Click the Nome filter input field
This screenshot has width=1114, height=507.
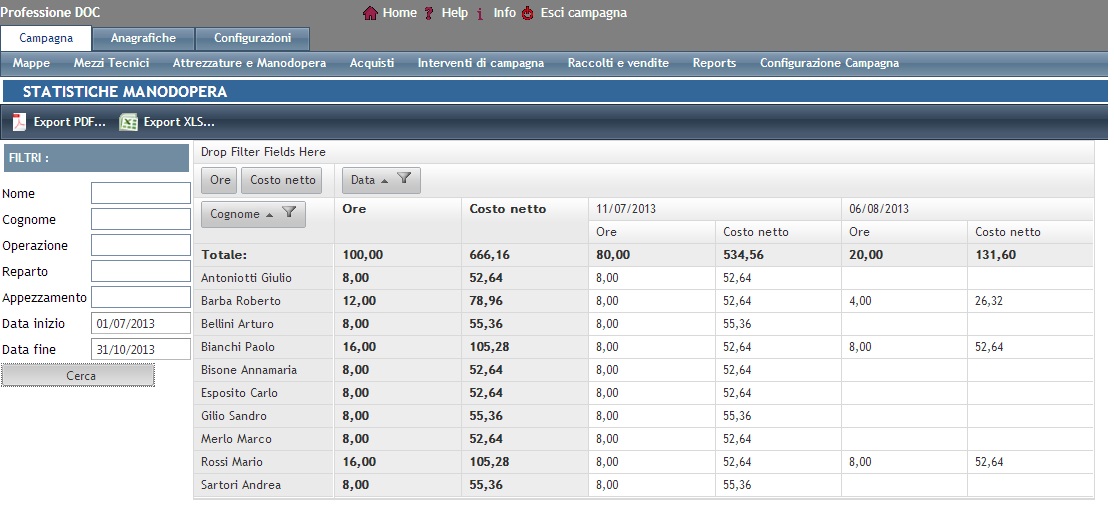(x=140, y=193)
